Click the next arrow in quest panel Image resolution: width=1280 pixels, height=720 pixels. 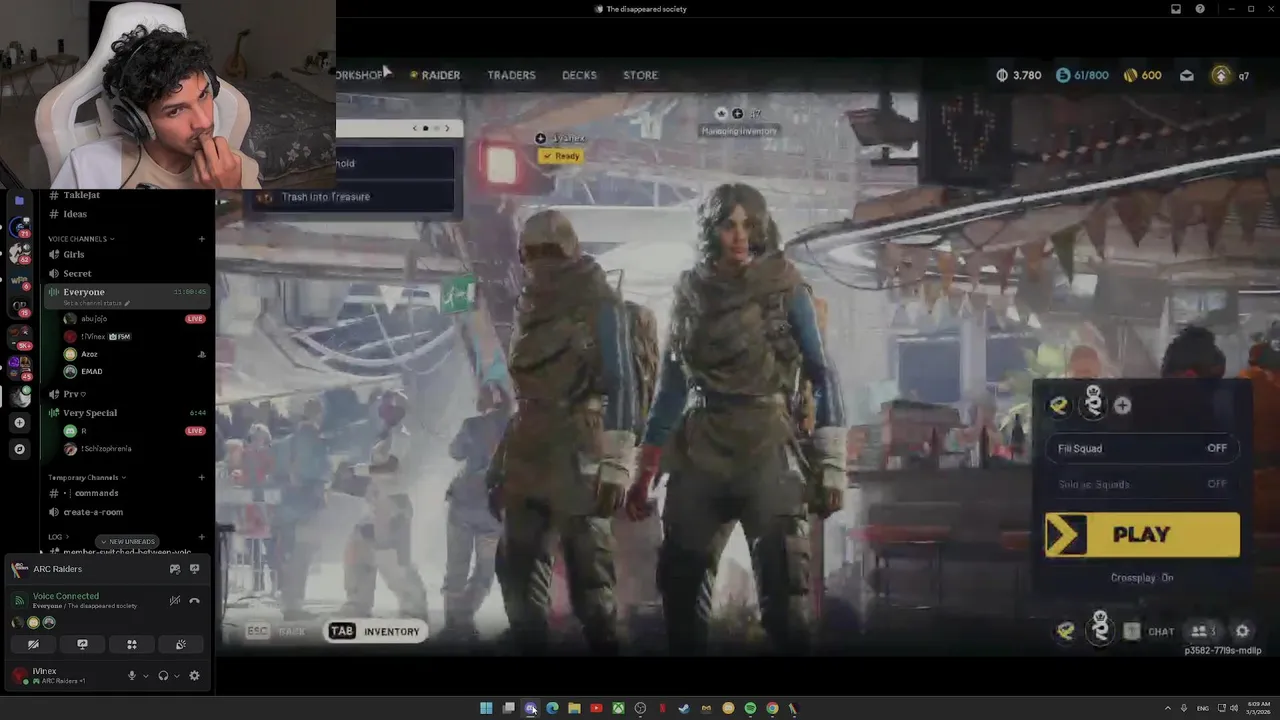point(447,128)
